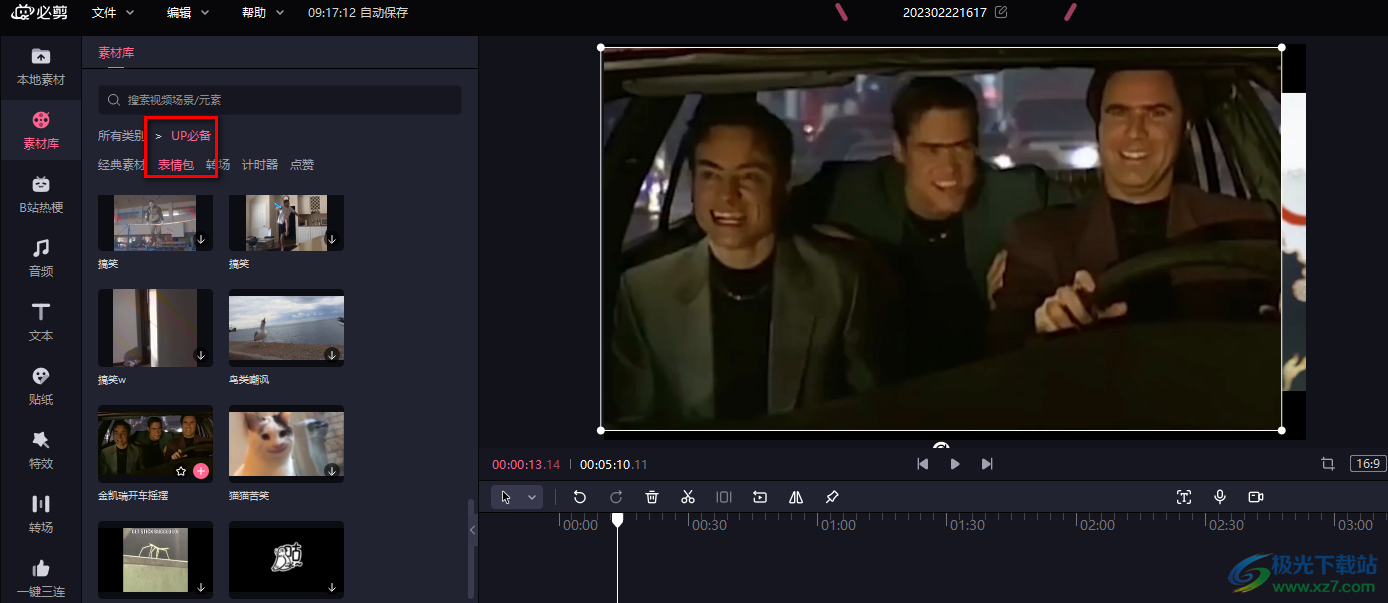The width and height of the screenshot is (1388, 603).
Task: Click the redo arrow in timeline toolbar
Action: [x=616, y=497]
